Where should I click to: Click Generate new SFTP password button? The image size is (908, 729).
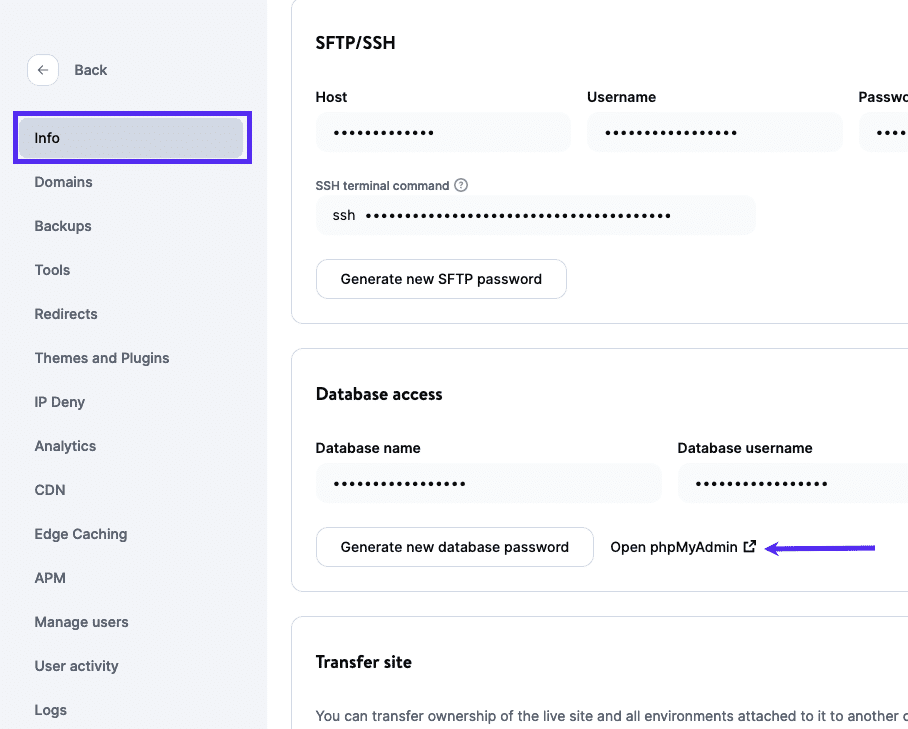click(x=441, y=279)
